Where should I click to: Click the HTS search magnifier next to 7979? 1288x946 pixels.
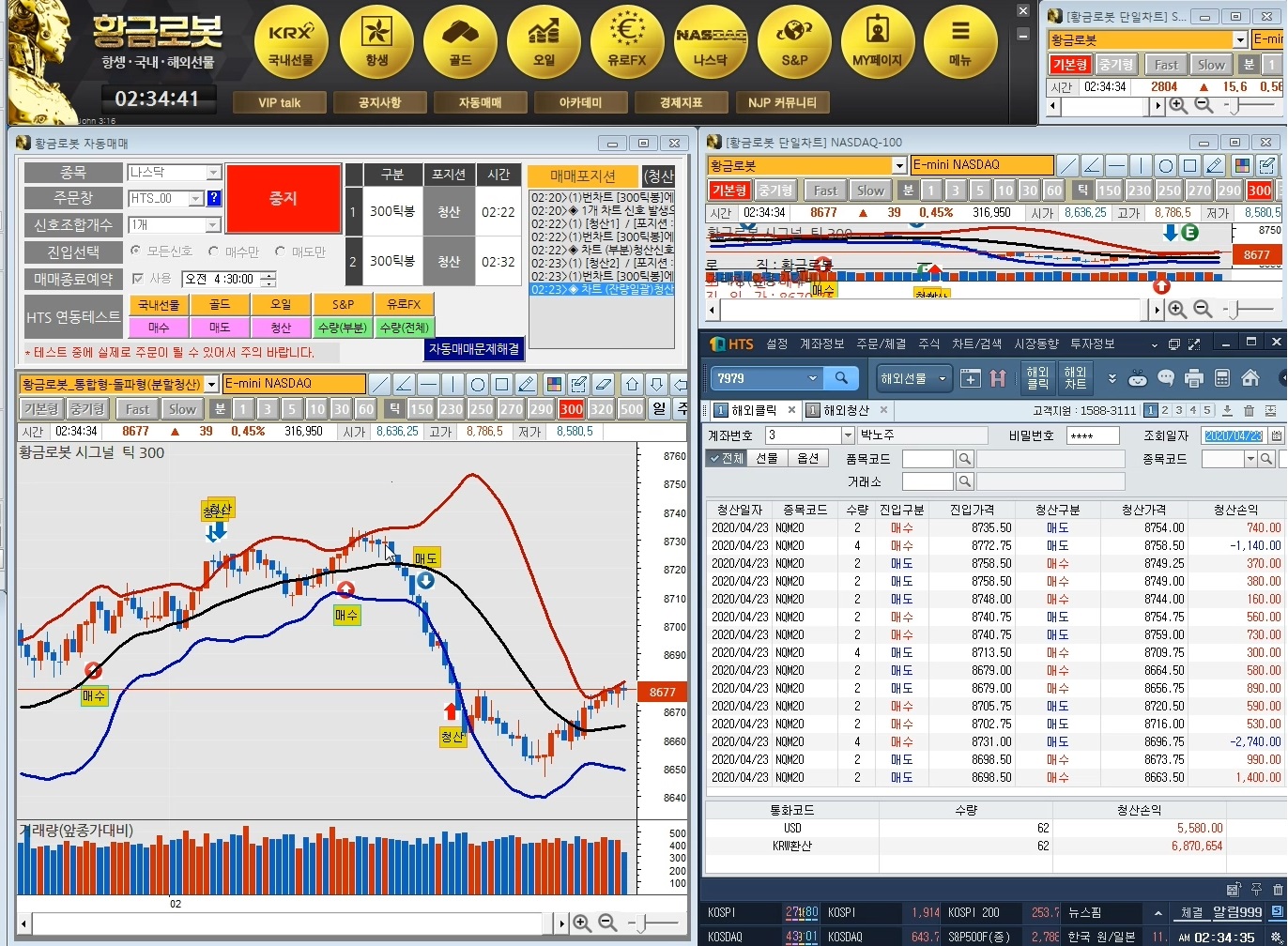841,377
